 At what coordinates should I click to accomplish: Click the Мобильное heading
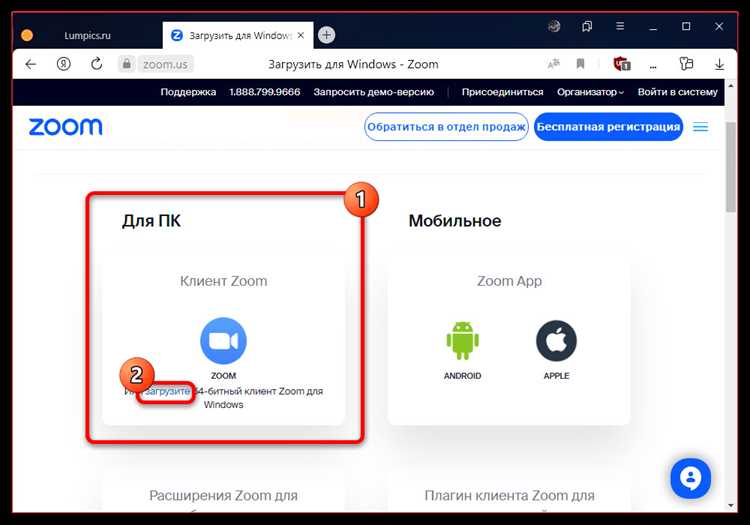[455, 221]
